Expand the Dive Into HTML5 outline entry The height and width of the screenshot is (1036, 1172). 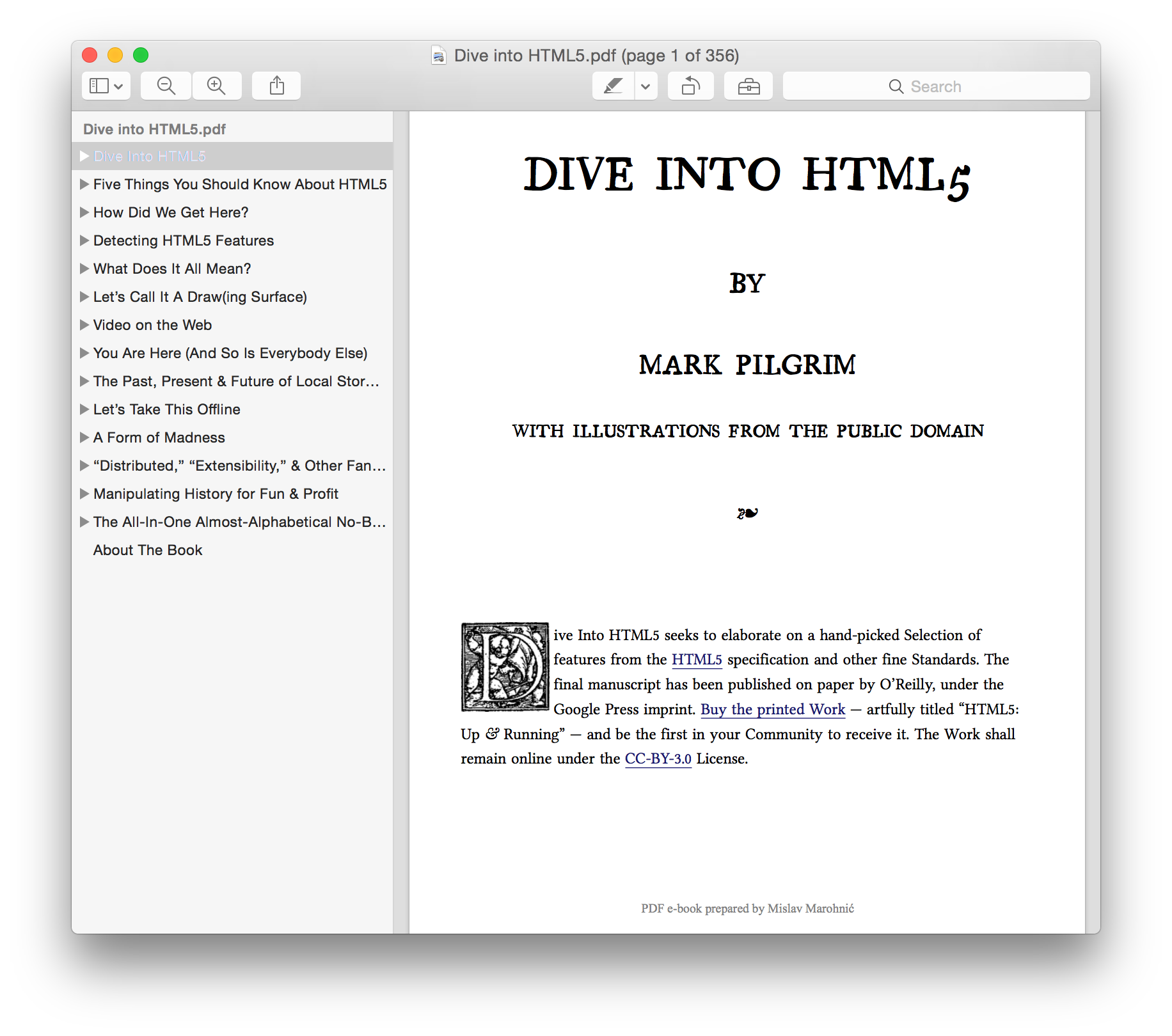click(84, 156)
